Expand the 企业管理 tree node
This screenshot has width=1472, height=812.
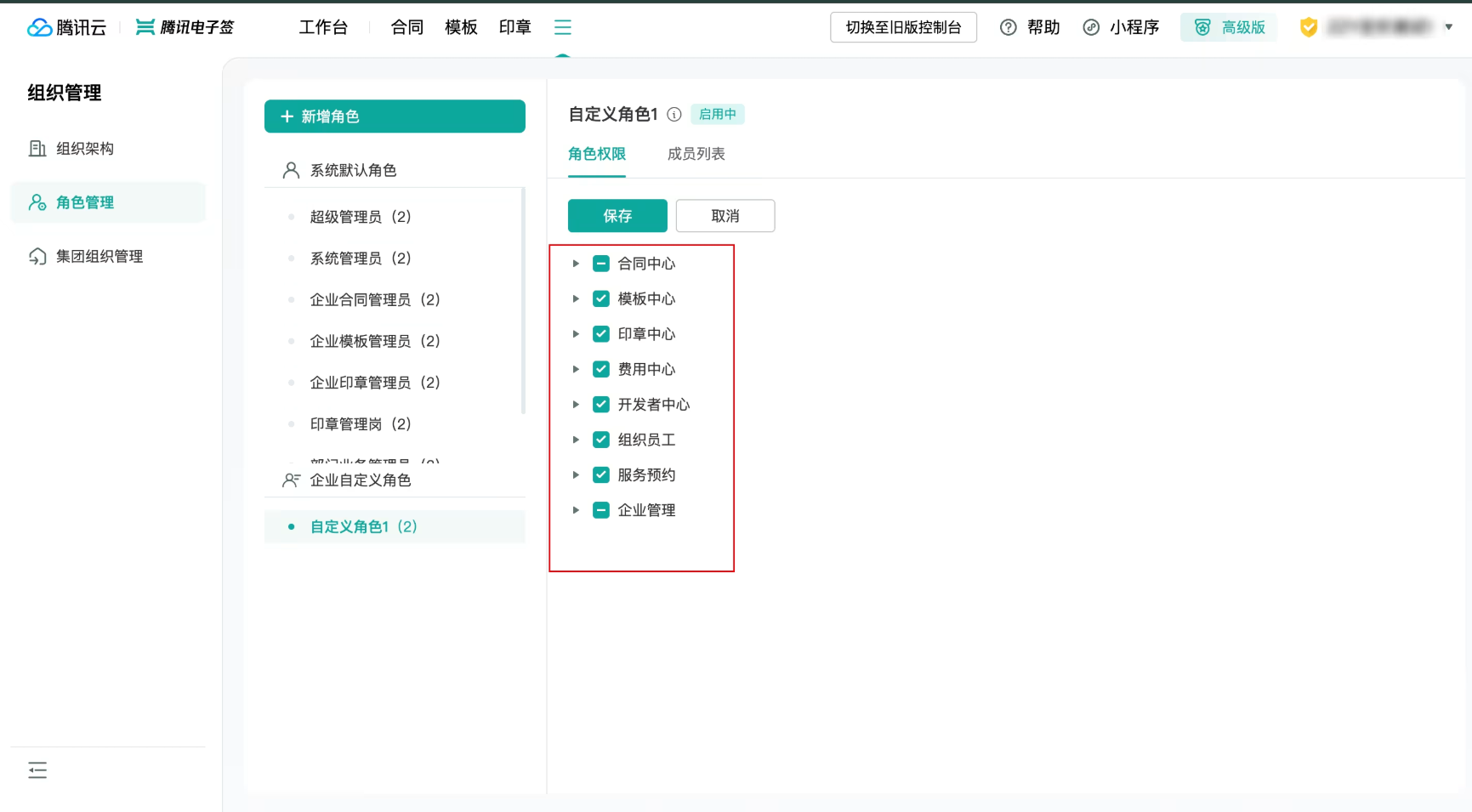576,510
